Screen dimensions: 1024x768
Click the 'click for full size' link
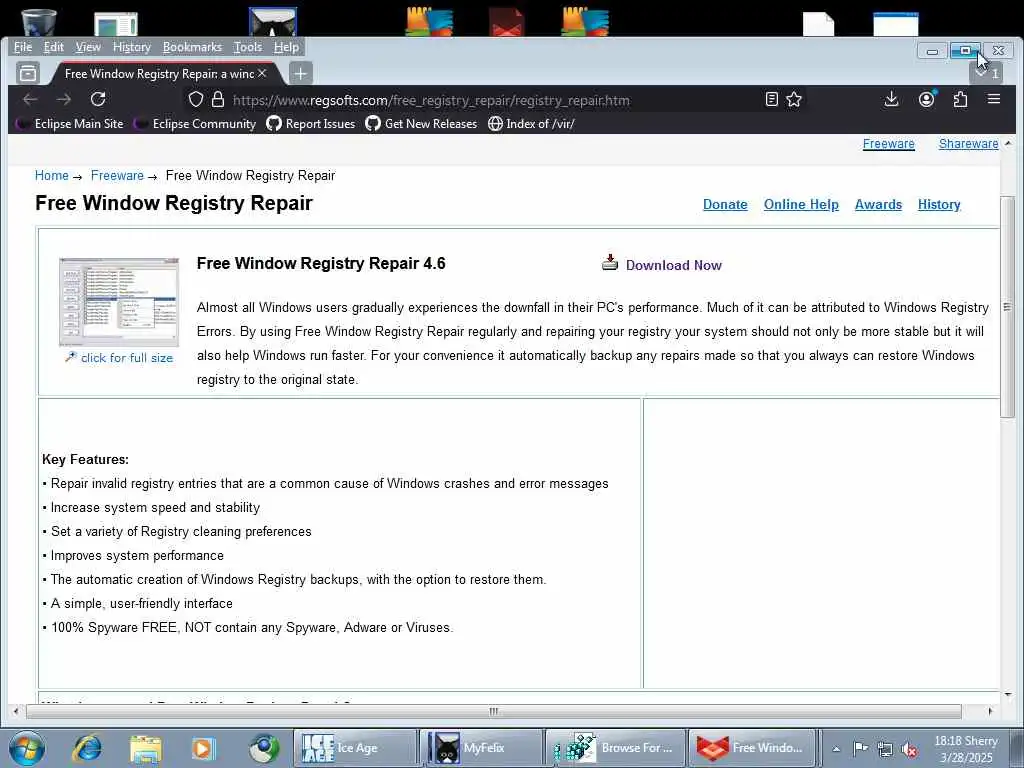pyautogui.click(x=127, y=358)
